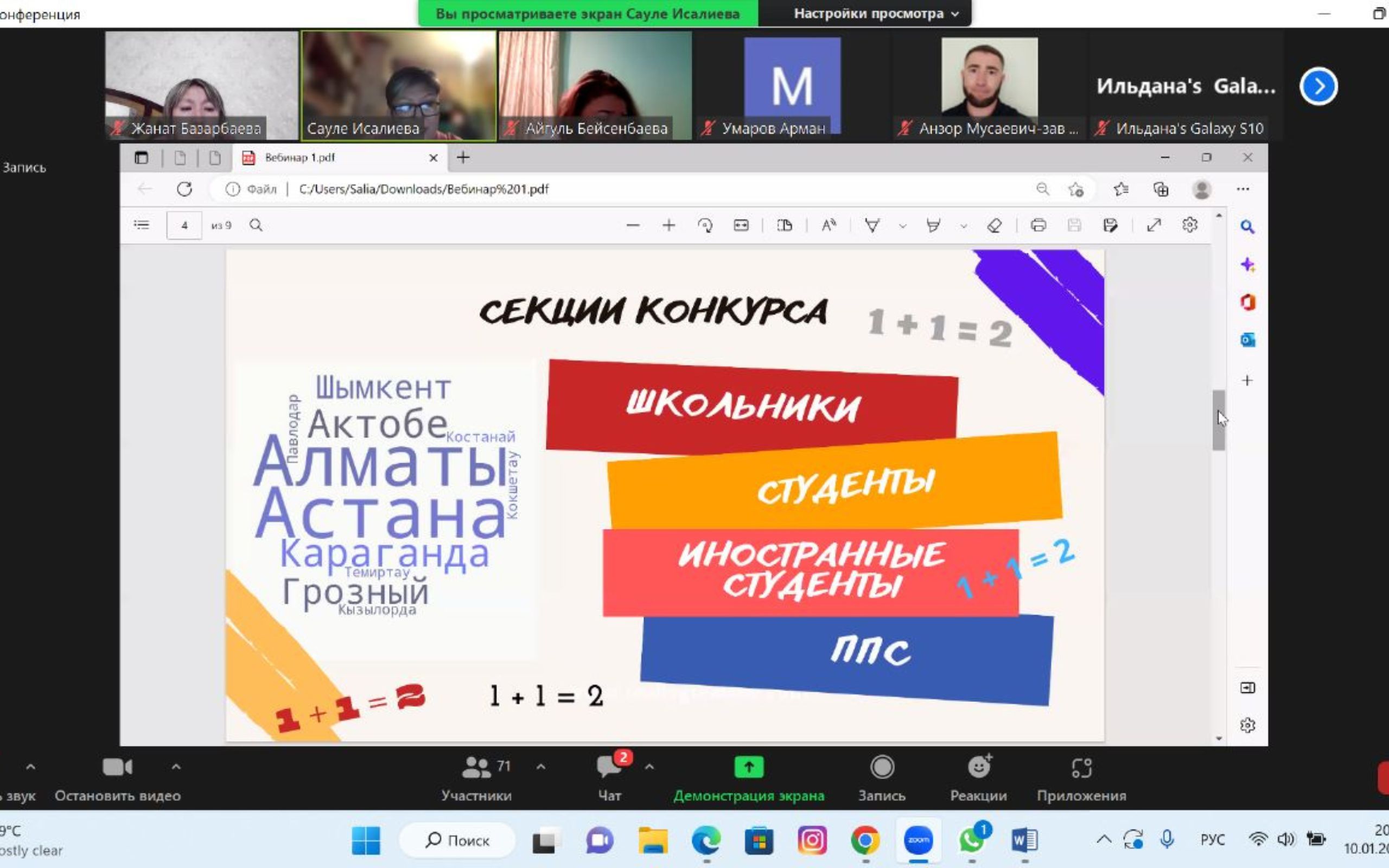The height and width of the screenshot is (868, 1389).
Task: Click the PDF vertical scrollbar thumb
Action: [1219, 420]
